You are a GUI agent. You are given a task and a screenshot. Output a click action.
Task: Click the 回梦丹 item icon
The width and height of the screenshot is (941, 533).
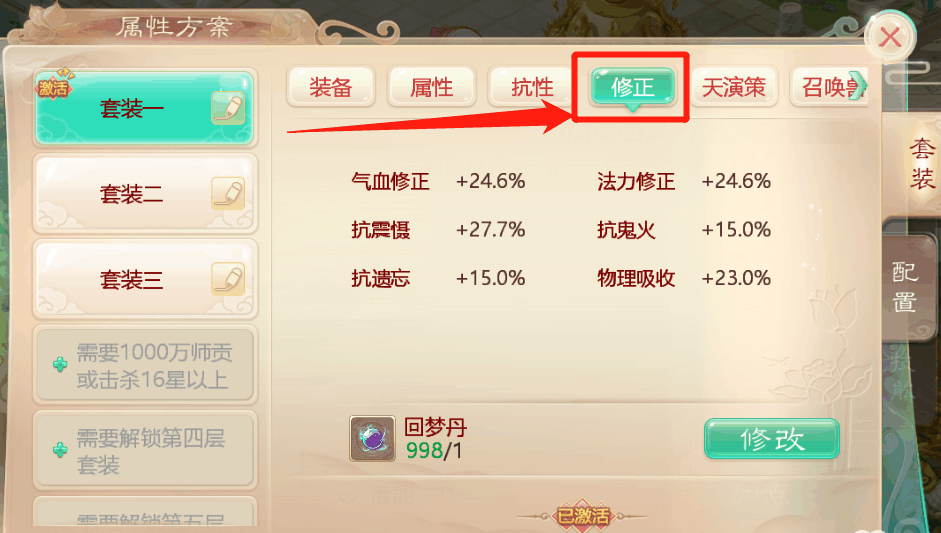pyautogui.click(x=372, y=439)
